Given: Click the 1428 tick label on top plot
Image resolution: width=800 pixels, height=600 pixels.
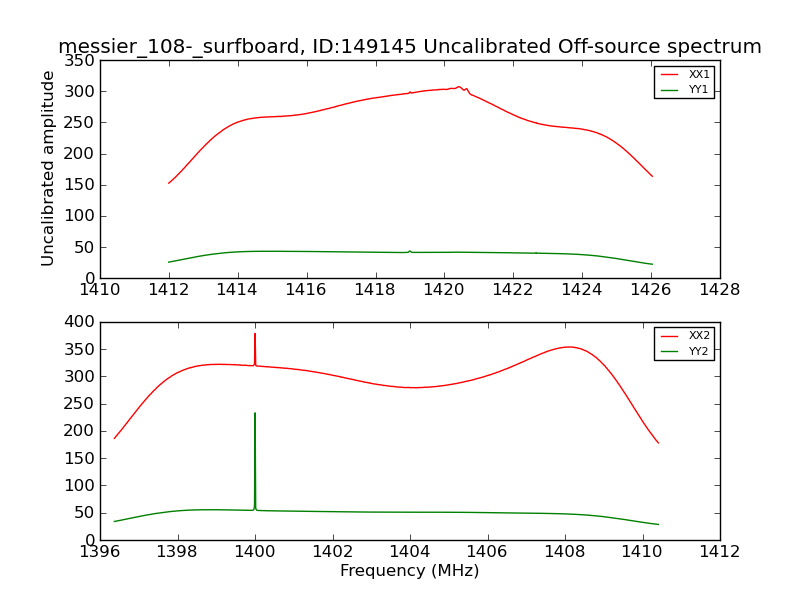Looking at the screenshot, I should [719, 290].
